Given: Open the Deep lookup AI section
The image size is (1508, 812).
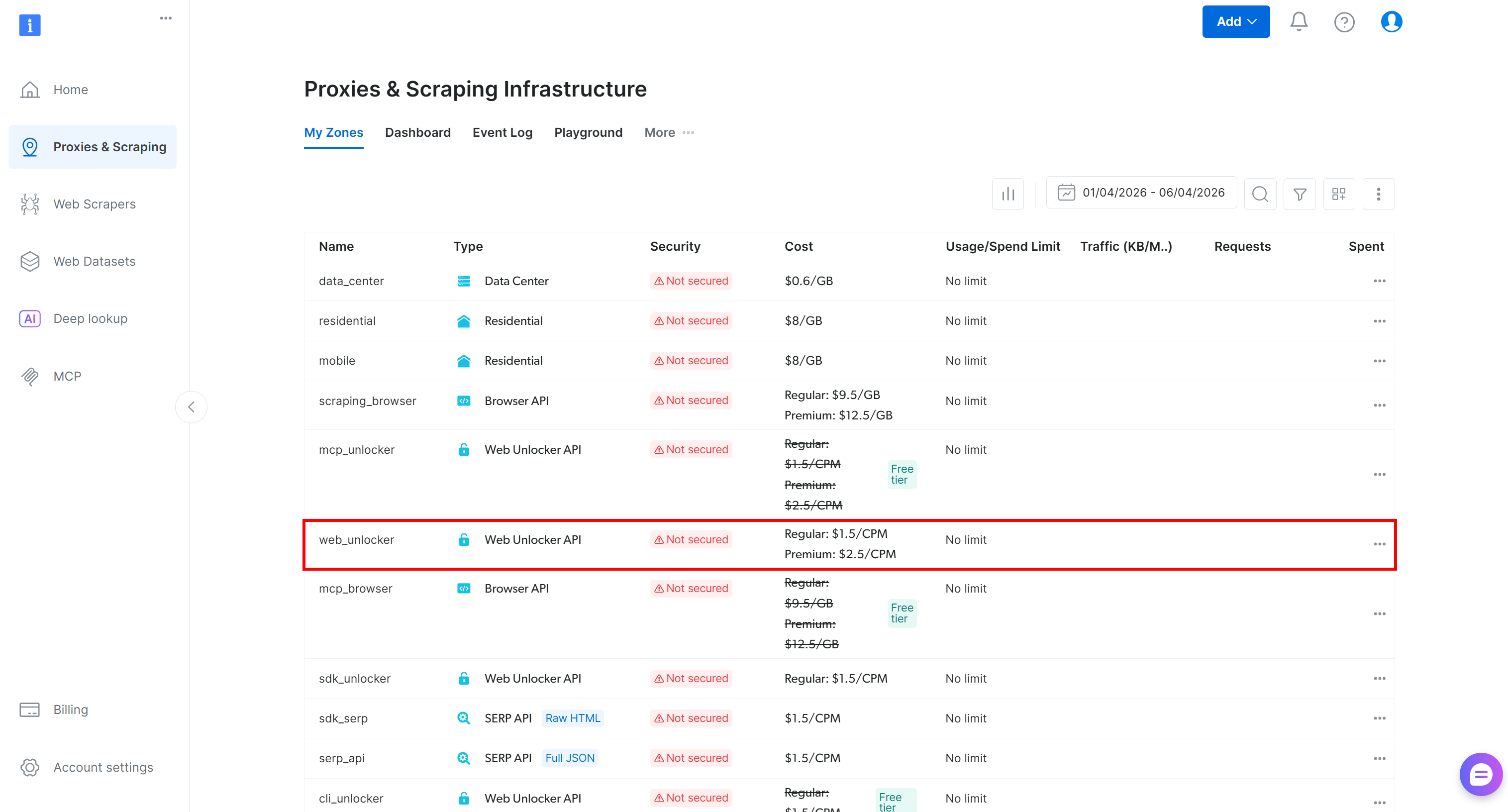Looking at the screenshot, I should coord(90,318).
